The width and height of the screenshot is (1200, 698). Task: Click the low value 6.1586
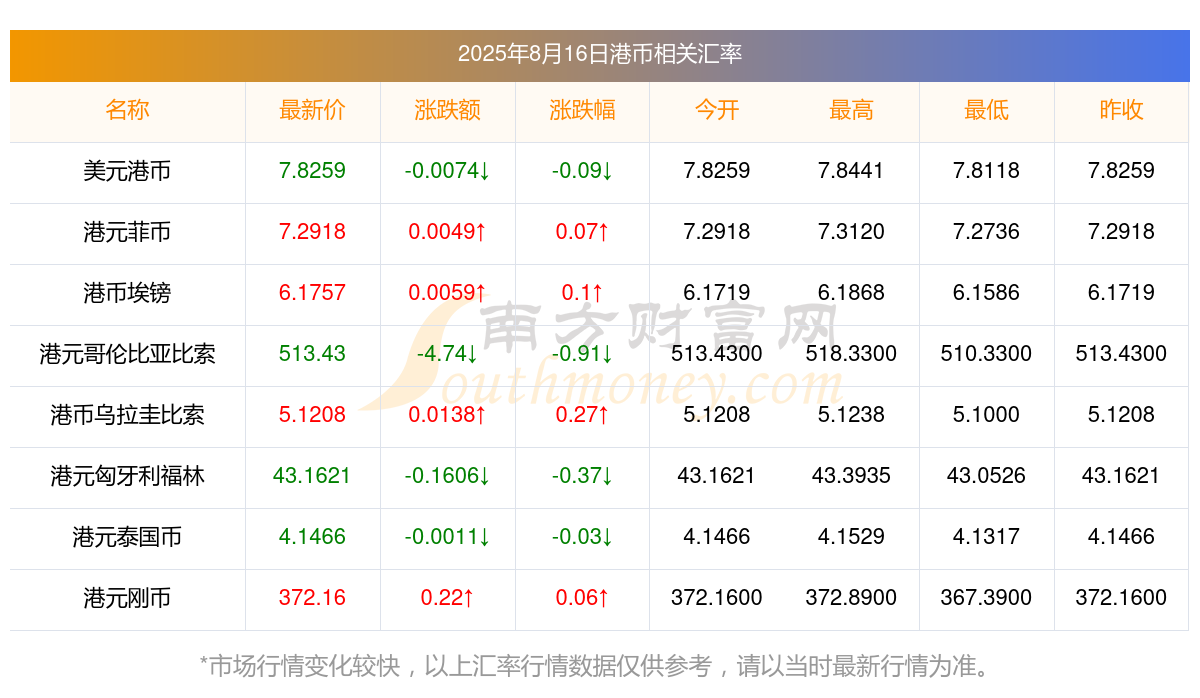point(986,293)
